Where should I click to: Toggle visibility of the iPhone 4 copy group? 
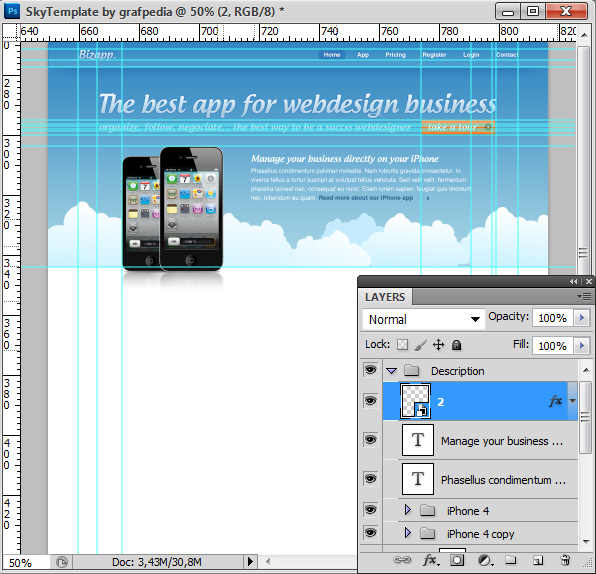[371, 533]
